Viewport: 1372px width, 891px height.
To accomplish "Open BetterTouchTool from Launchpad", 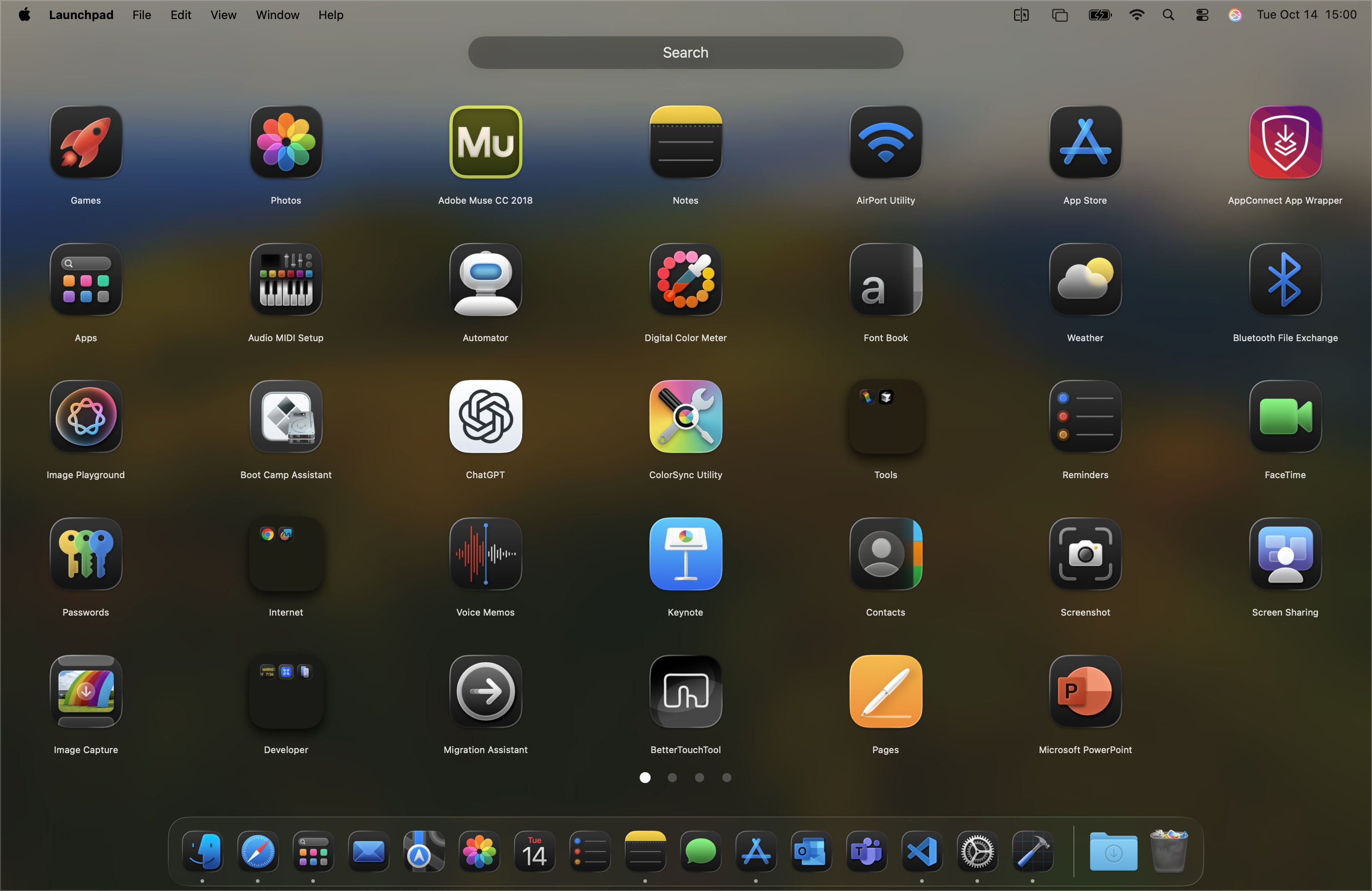I will (x=686, y=691).
